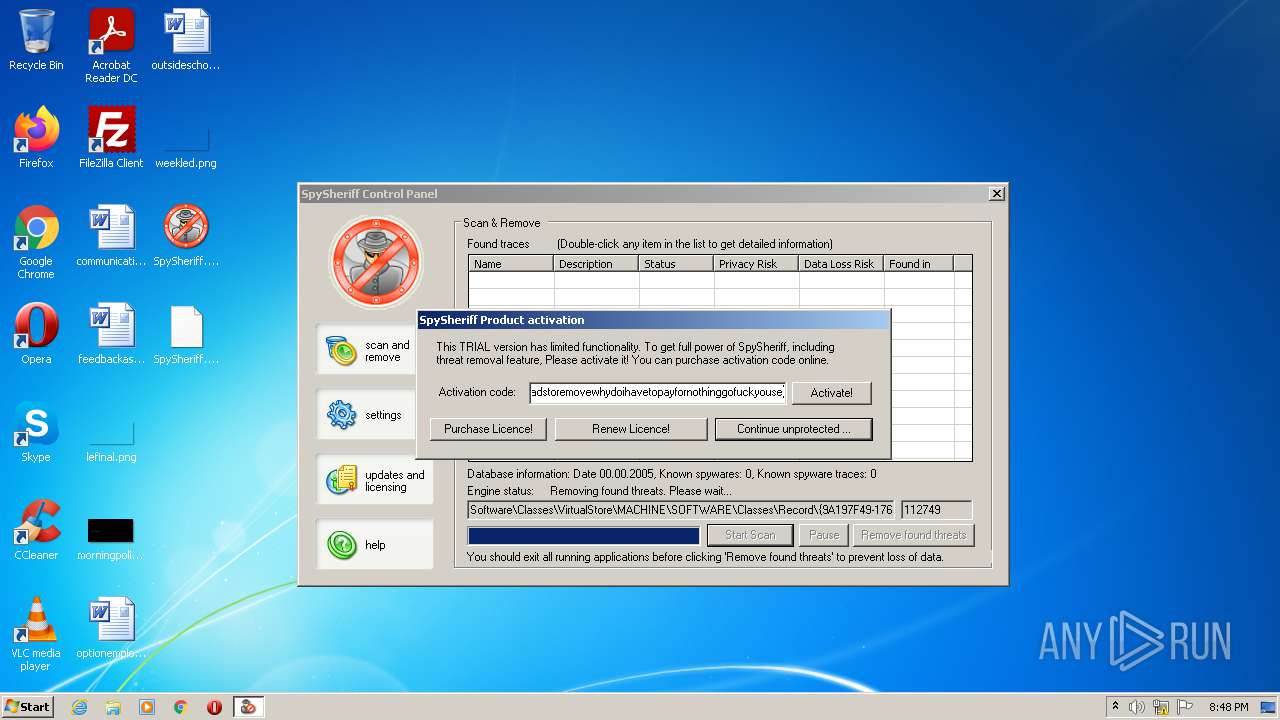
Task: Open CCleaner desktop shortcut
Action: coord(36,530)
